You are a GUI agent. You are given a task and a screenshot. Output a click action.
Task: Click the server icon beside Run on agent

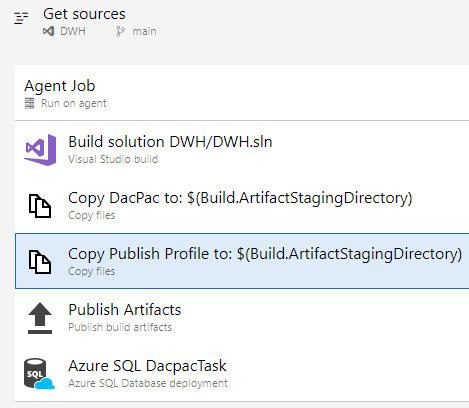point(30,103)
